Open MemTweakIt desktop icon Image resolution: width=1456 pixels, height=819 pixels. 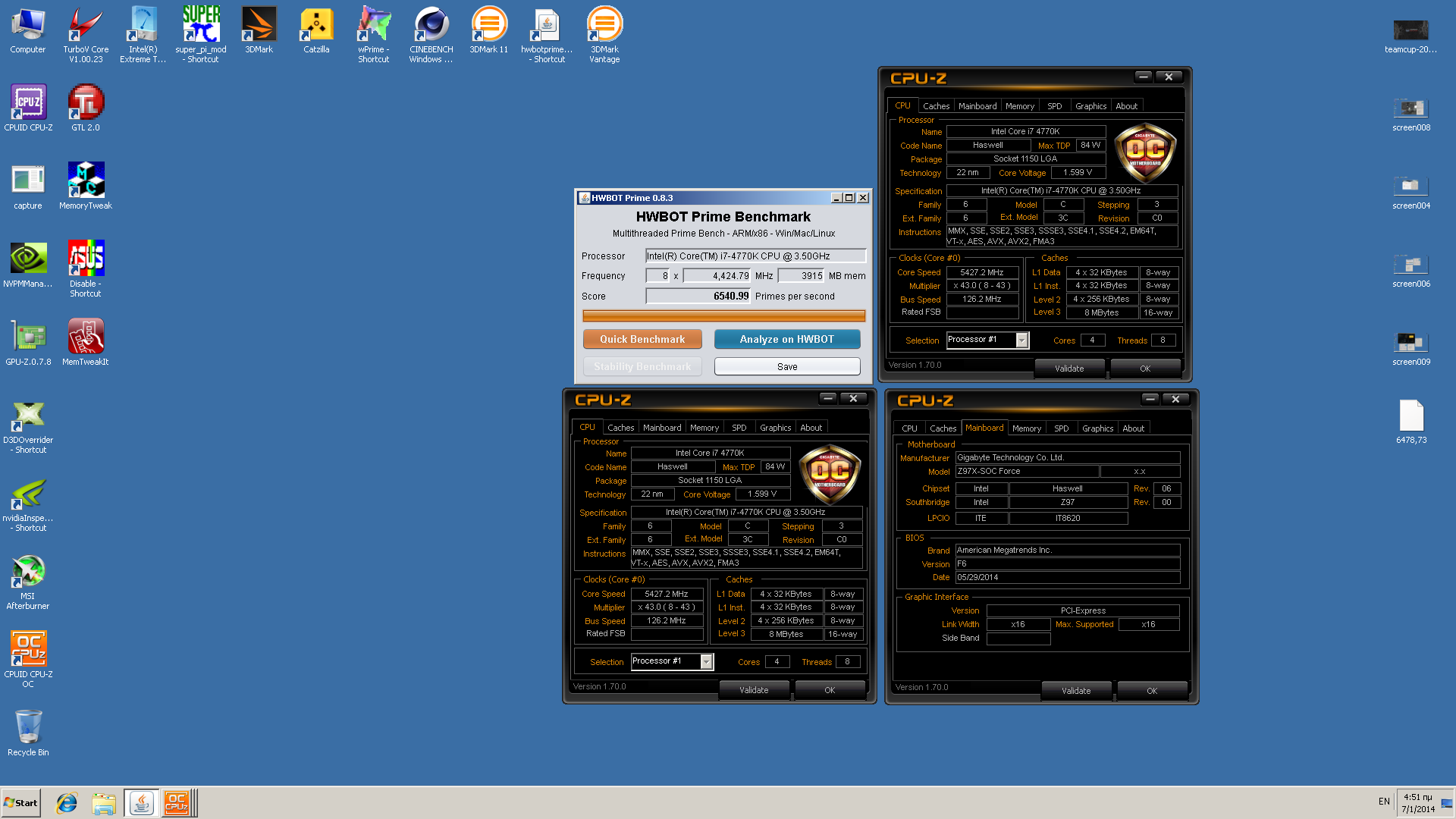(86, 343)
